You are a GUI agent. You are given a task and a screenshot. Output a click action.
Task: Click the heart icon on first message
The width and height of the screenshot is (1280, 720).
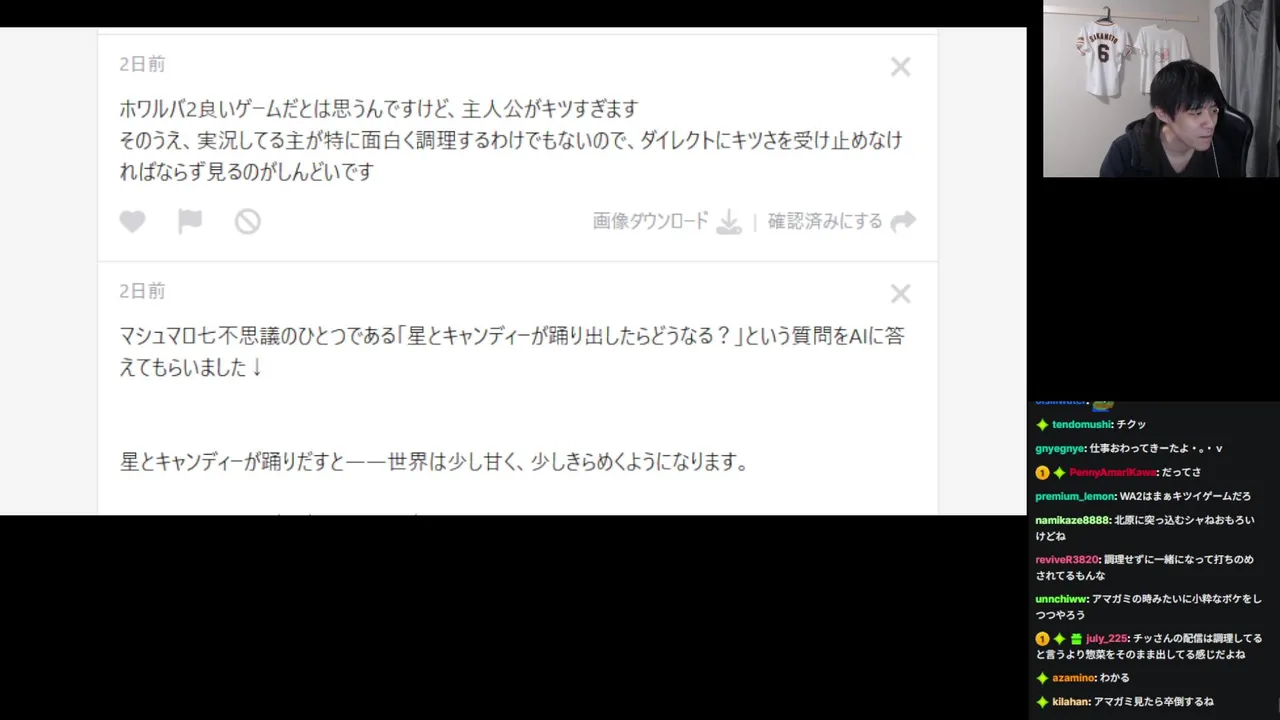coord(132,222)
